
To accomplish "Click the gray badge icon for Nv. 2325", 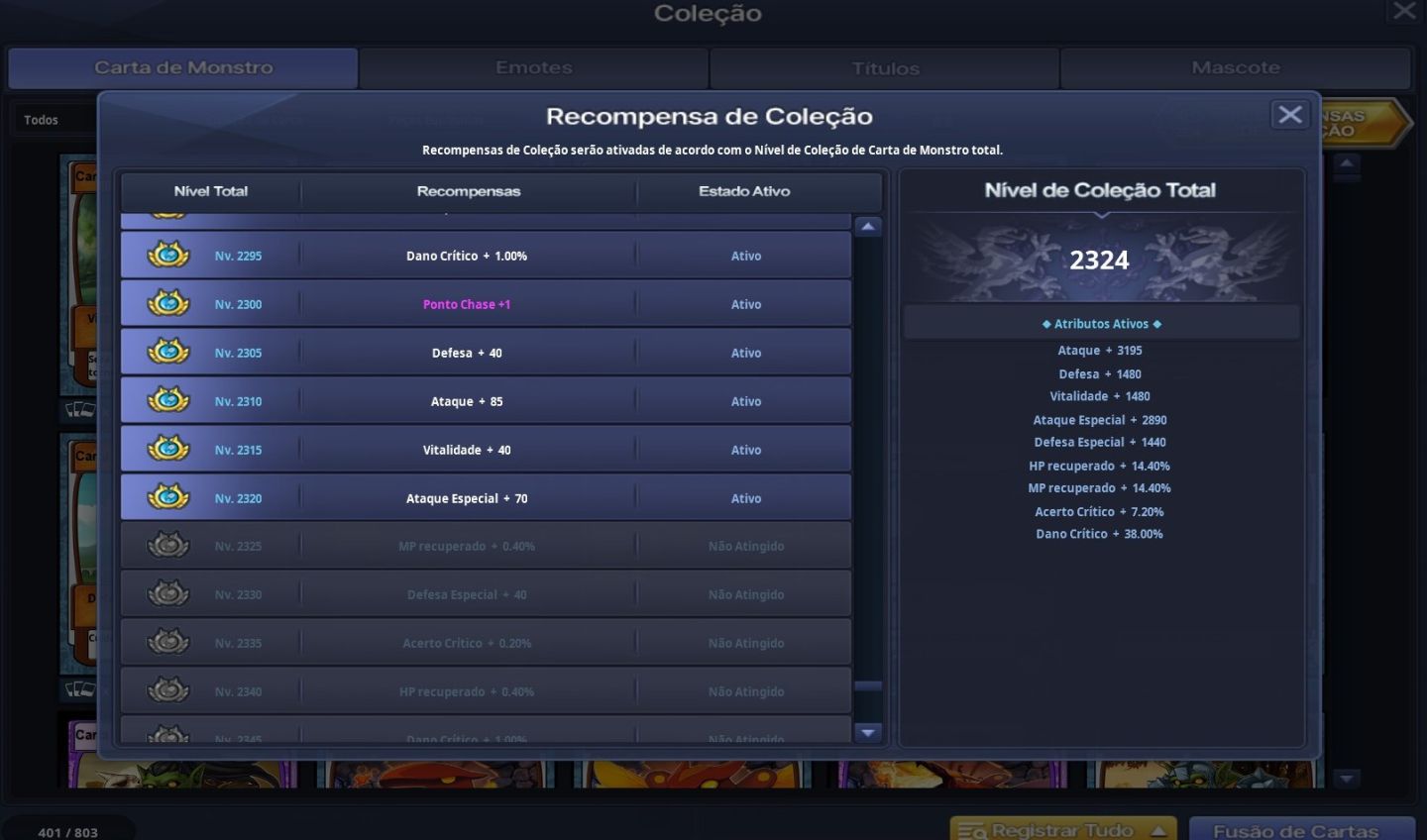I will 168,546.
